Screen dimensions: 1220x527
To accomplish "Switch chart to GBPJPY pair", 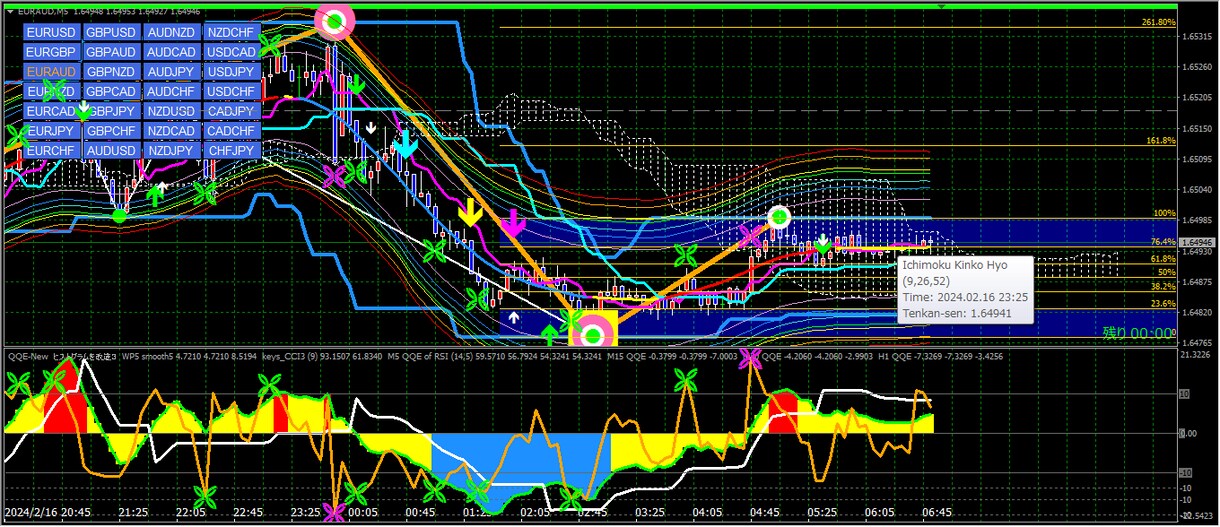I will coord(111,111).
